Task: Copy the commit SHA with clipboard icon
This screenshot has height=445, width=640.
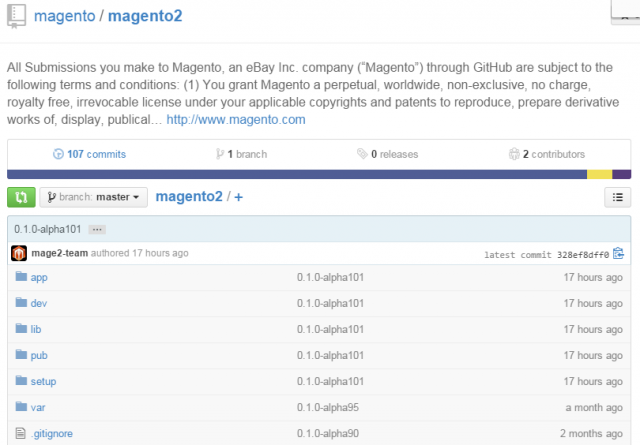Action: pos(618,254)
